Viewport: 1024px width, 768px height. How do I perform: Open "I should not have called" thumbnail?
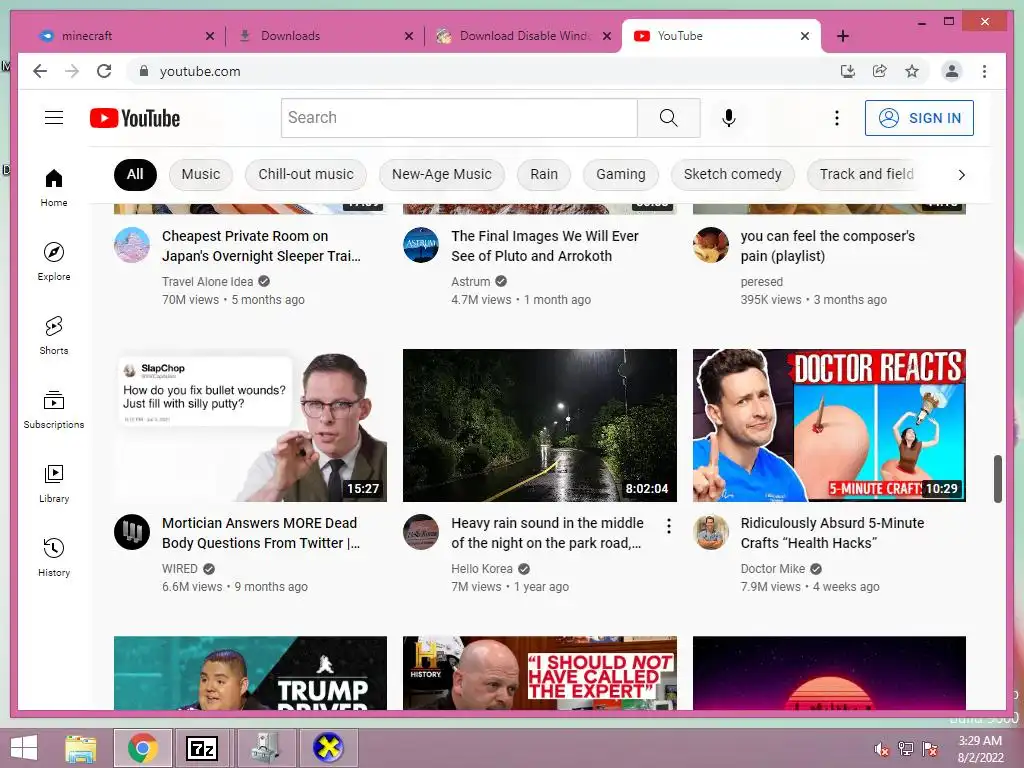[539, 673]
